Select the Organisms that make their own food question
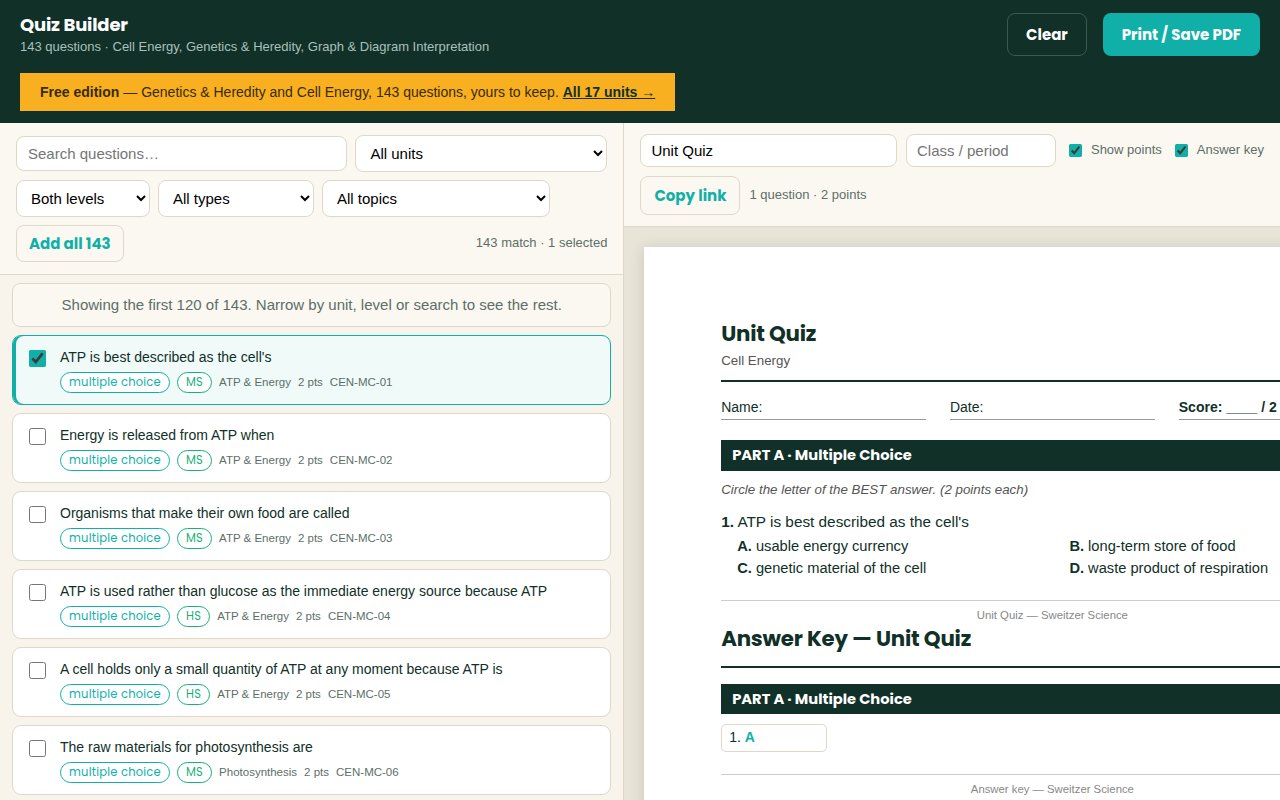This screenshot has width=1280, height=800. coord(38,514)
